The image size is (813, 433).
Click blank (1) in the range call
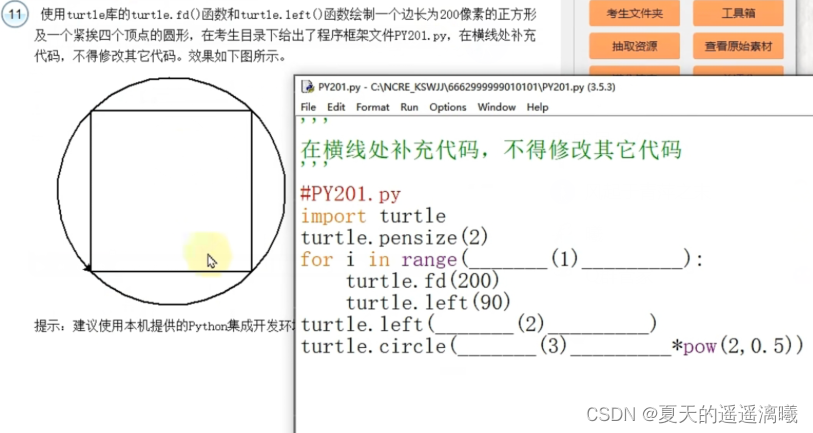click(576, 259)
